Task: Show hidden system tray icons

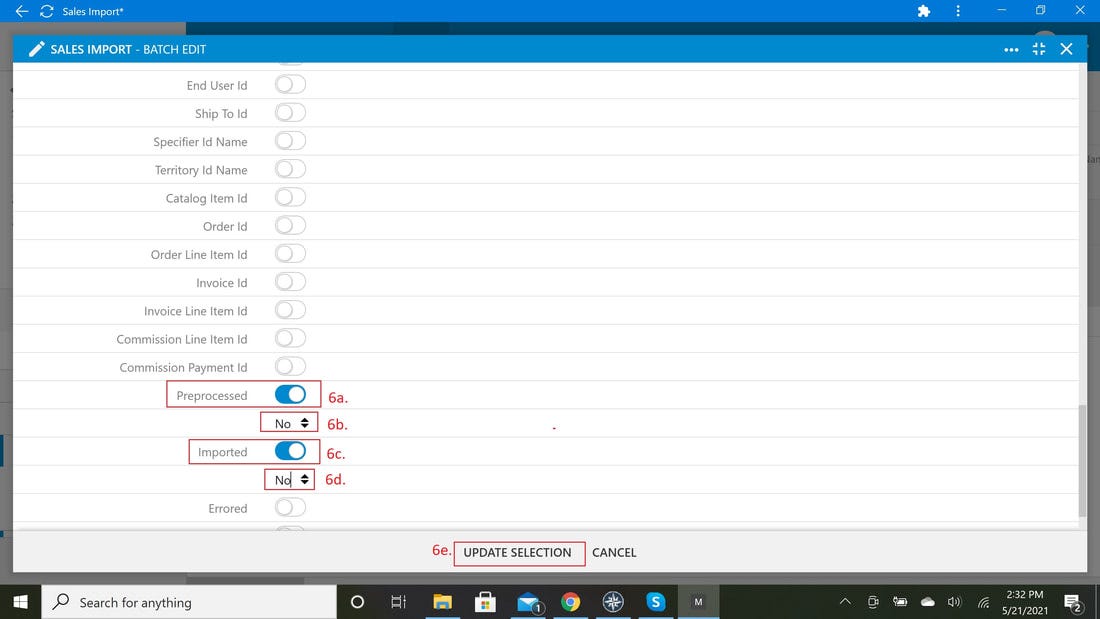Action: coord(845,601)
